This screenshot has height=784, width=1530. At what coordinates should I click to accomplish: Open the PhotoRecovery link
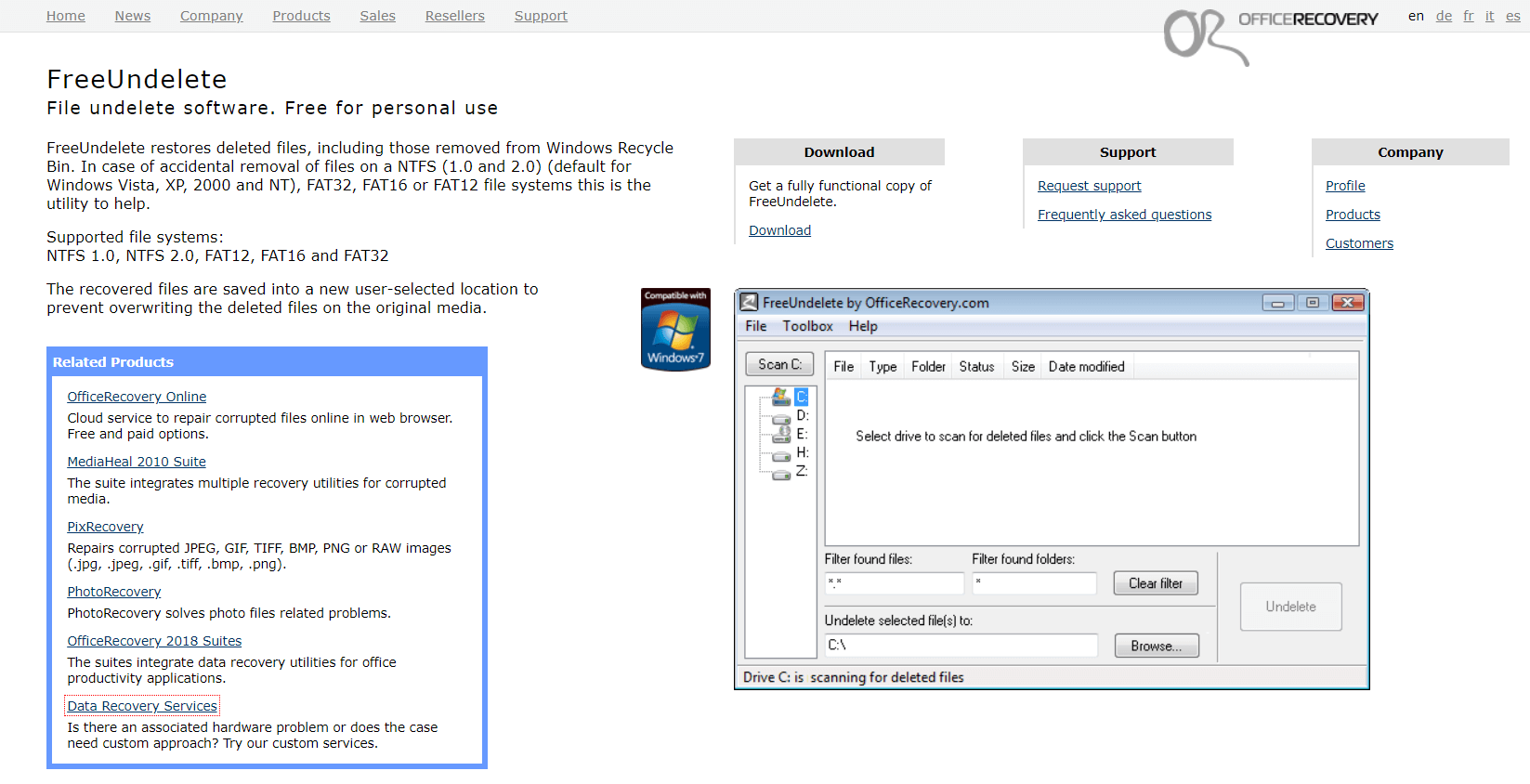[x=113, y=592]
